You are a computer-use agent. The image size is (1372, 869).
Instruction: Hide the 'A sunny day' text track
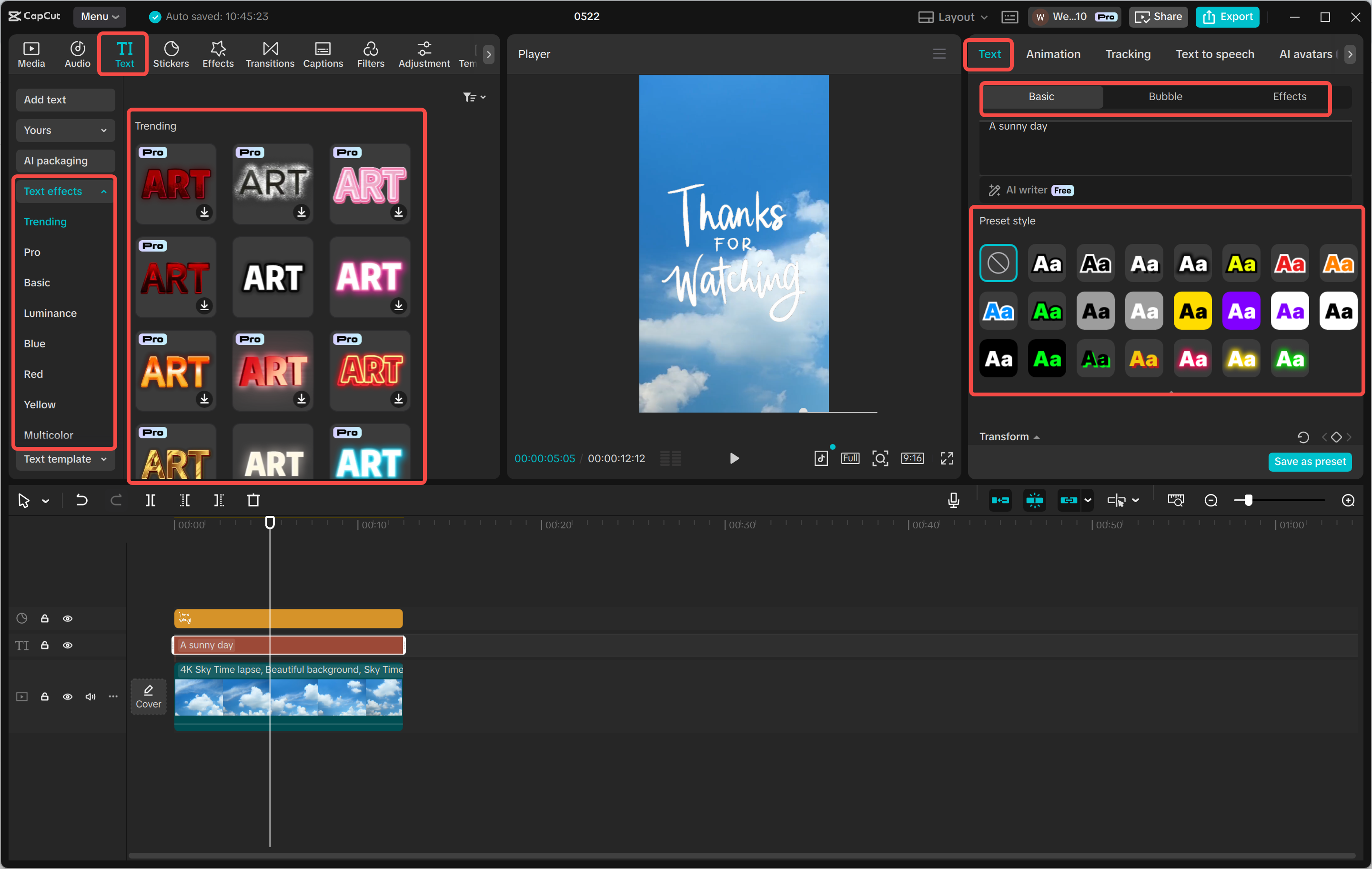point(68,645)
